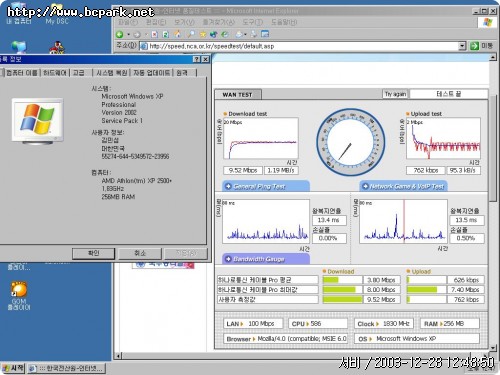Open the 도움말(H) menu in Internet Explorer
The width and height of the screenshot is (500, 375).
point(284,22)
